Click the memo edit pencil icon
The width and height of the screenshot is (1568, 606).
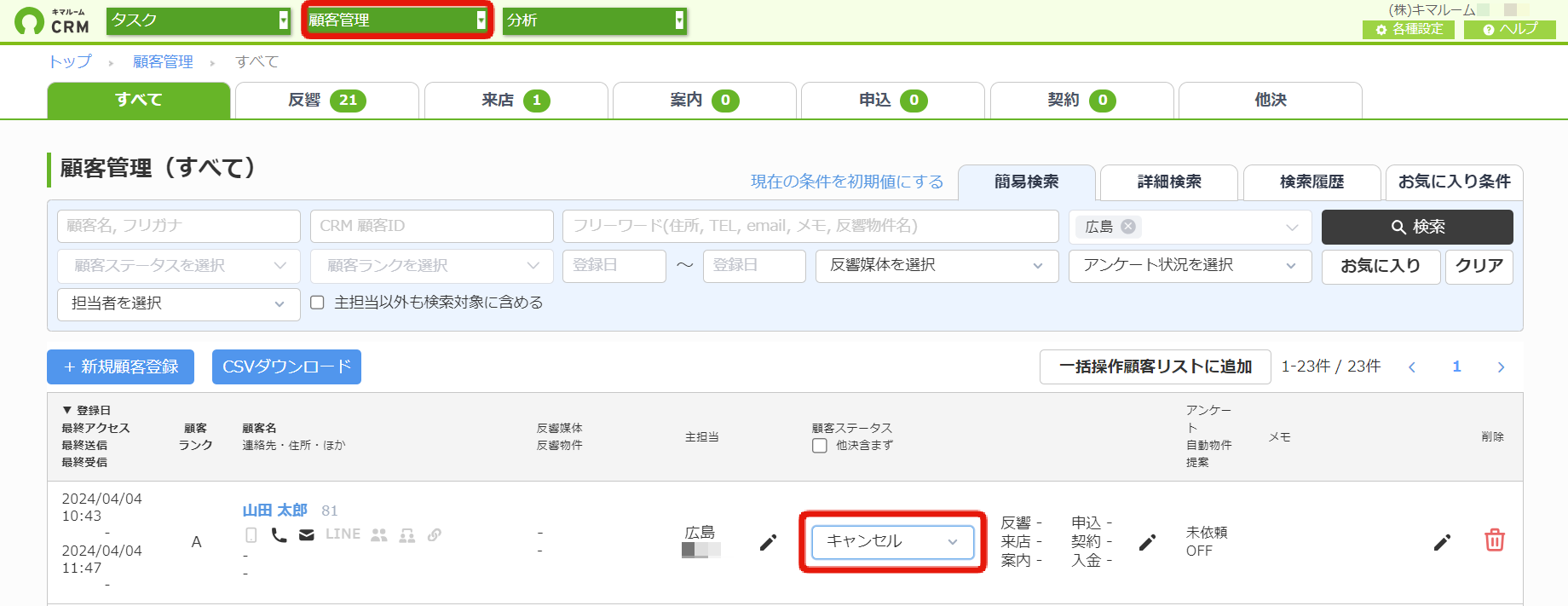point(1442,542)
